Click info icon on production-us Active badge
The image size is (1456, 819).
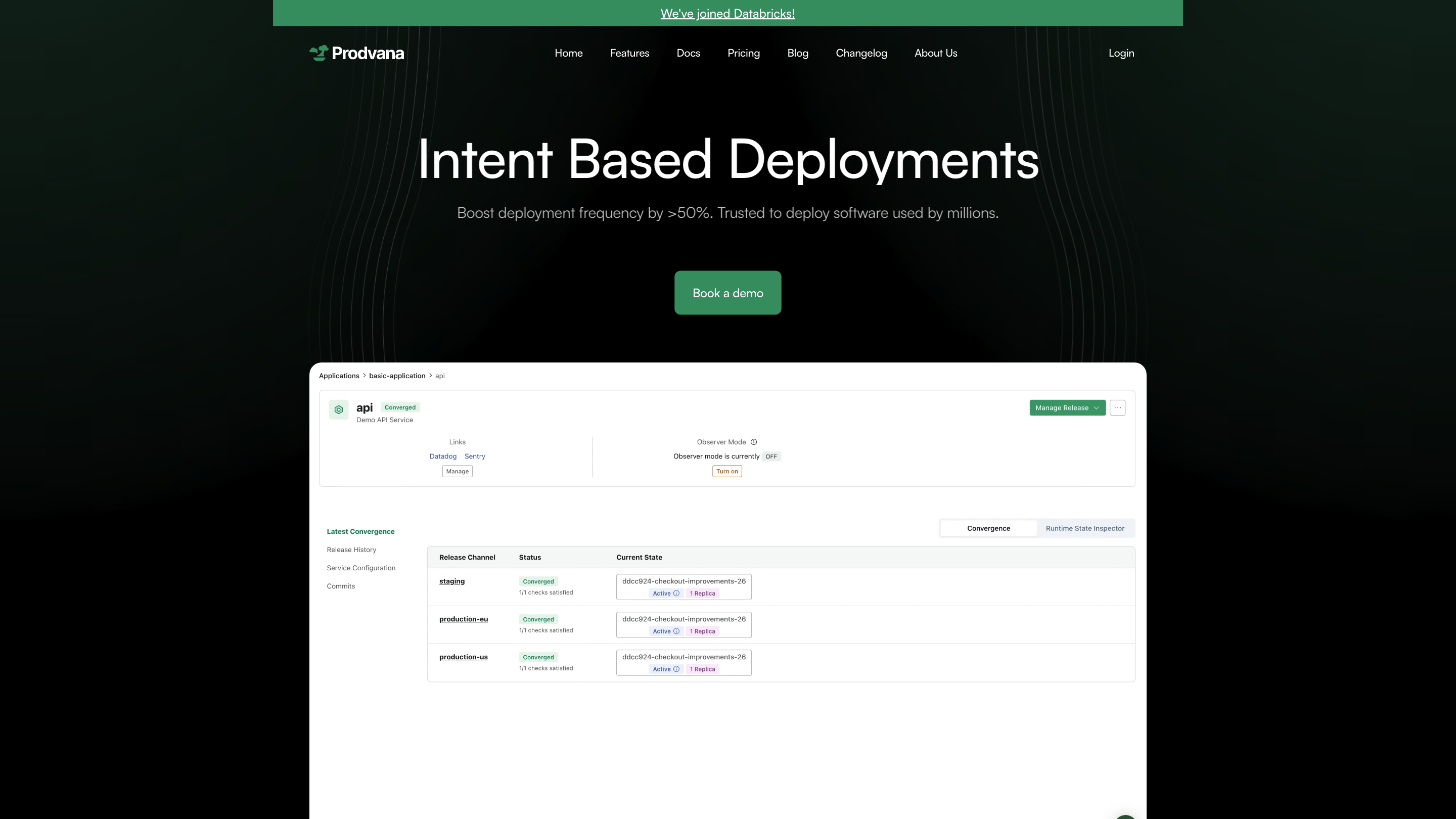[x=676, y=669]
